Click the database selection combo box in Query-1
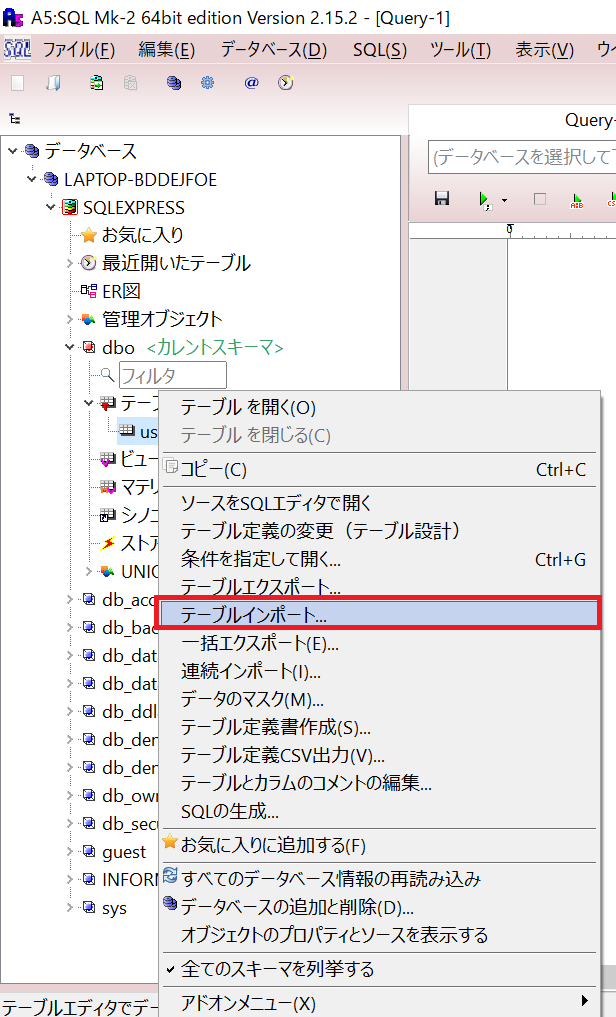Viewport: 616px width, 1017px height. tap(522, 157)
